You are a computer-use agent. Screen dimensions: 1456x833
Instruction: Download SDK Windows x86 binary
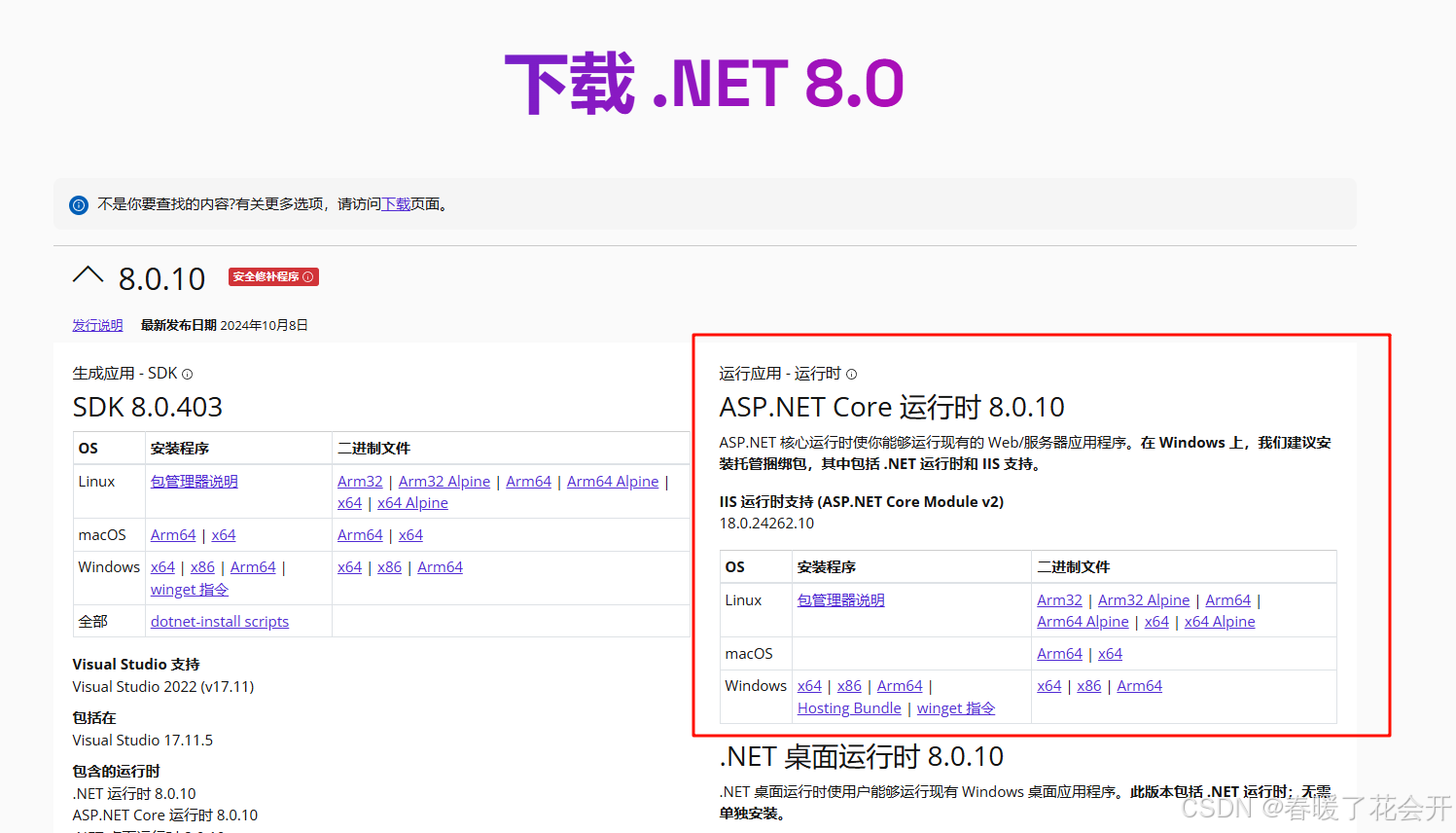(x=389, y=567)
